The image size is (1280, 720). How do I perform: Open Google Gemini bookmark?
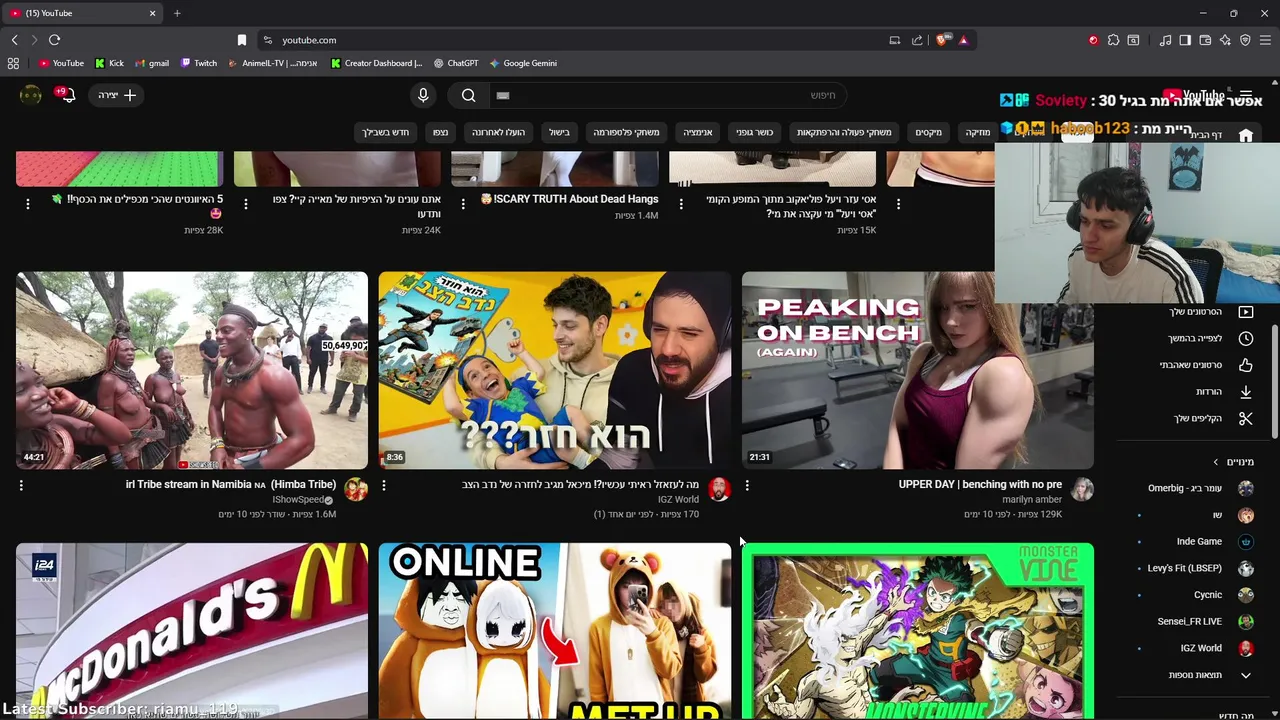tap(522, 63)
